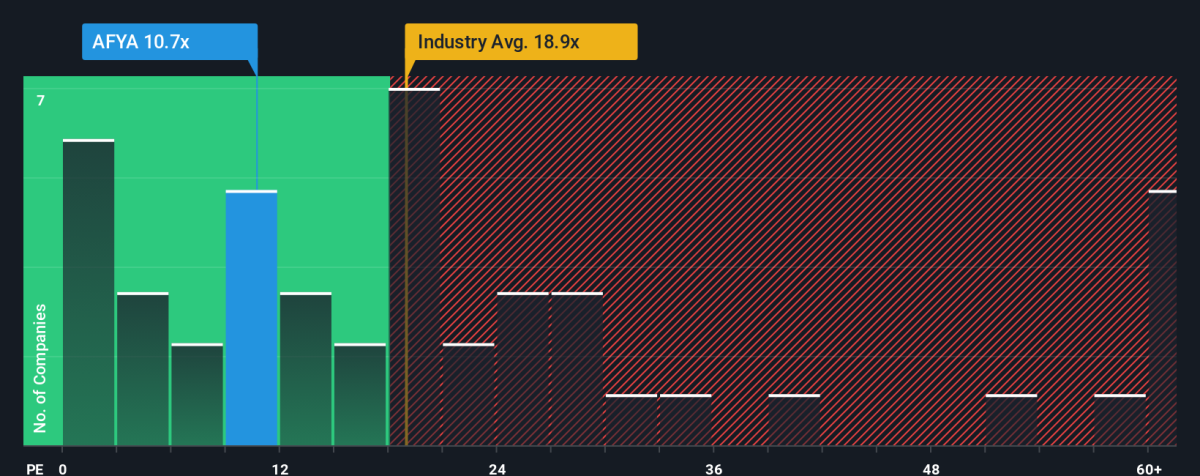Image resolution: width=1200 pixels, height=476 pixels.
Task: Click the Industry Avg. 18.9x yellow label
Action: (x=520, y=42)
